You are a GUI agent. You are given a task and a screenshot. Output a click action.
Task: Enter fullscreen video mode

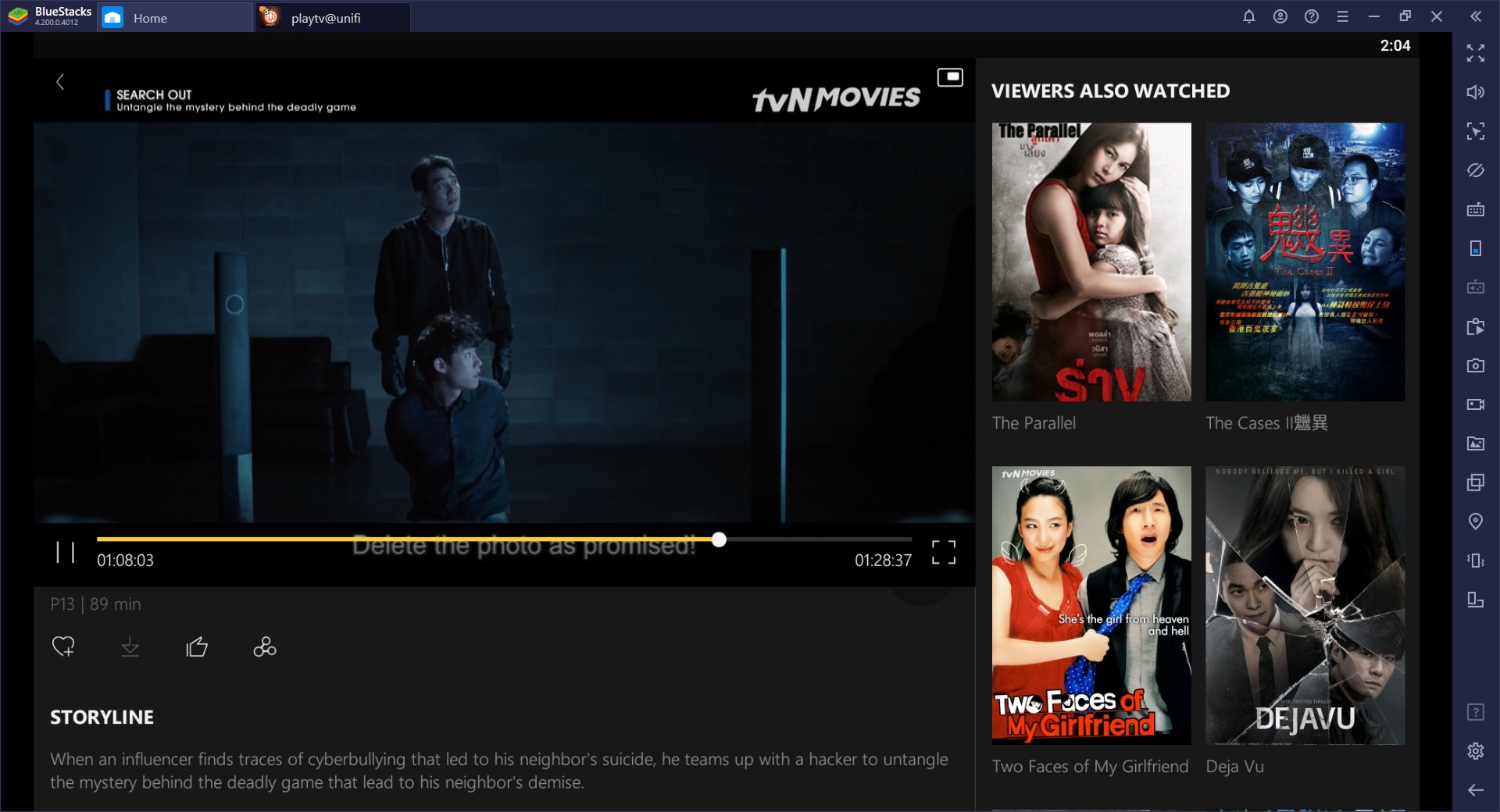[944, 552]
